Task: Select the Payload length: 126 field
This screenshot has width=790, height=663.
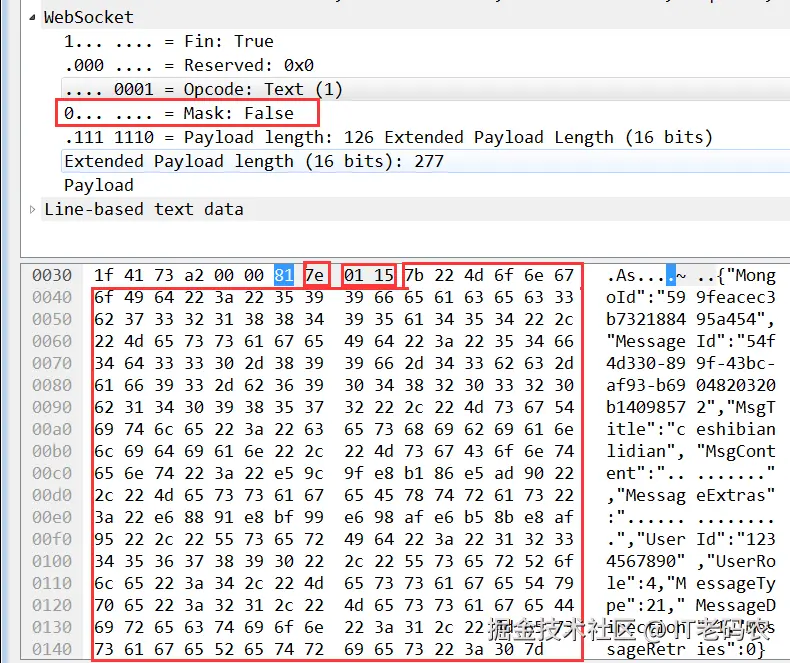Action: tap(388, 137)
